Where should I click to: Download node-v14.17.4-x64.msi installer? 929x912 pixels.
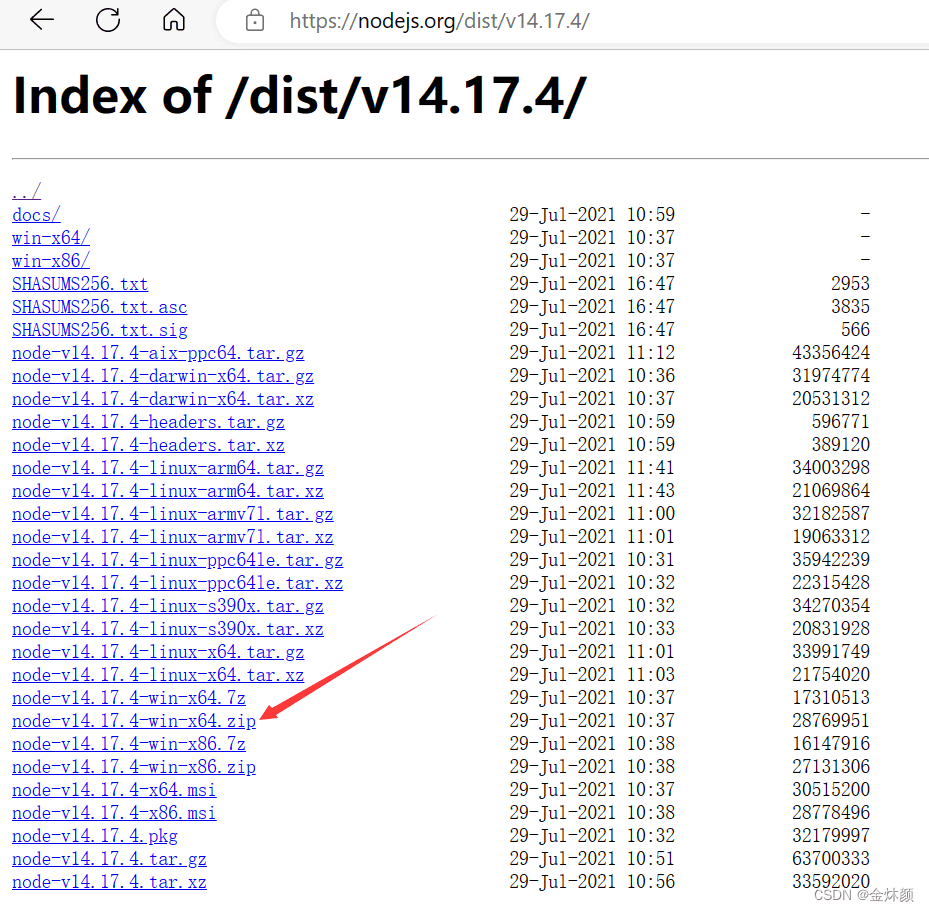(x=114, y=791)
